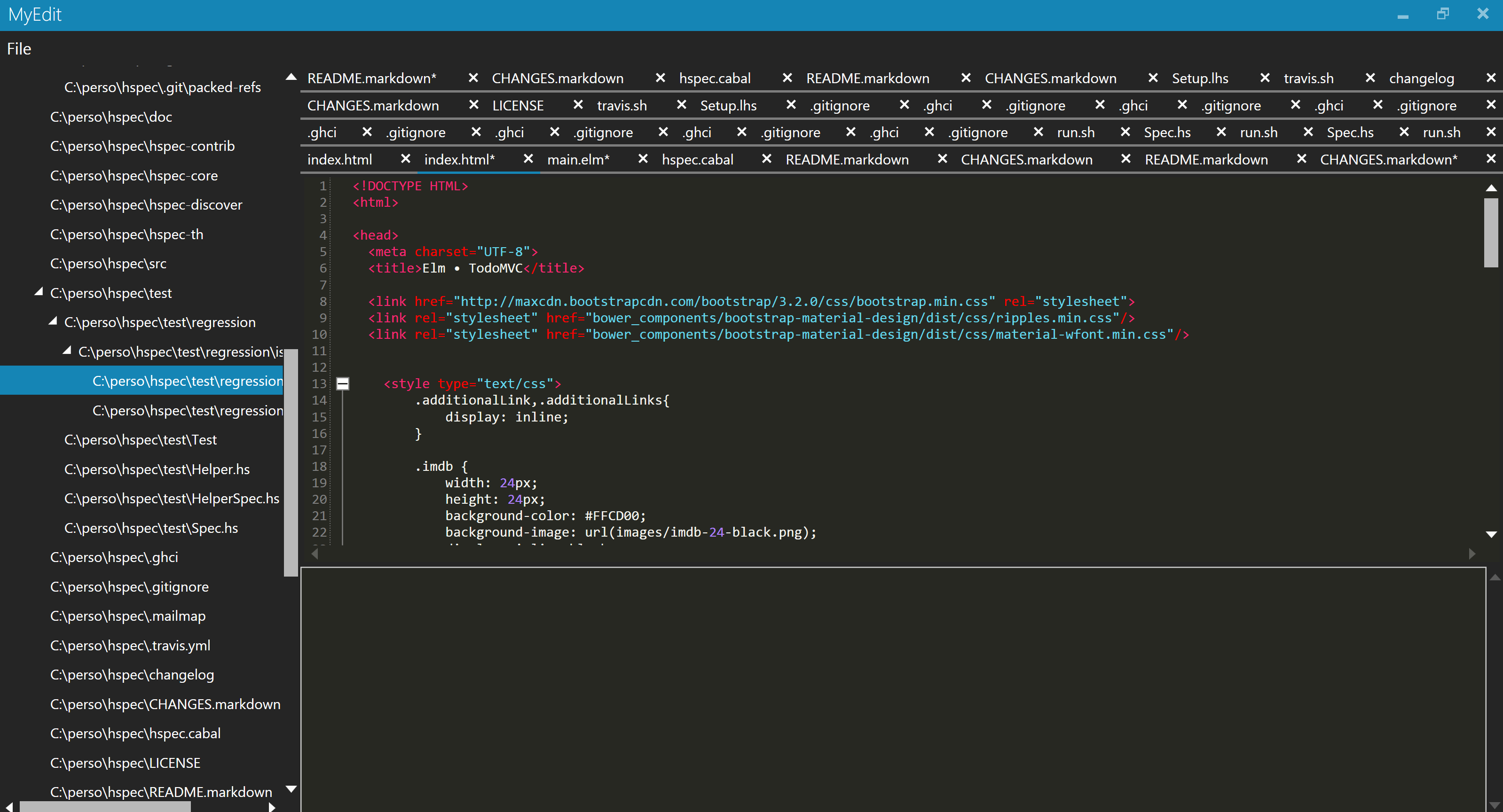
Task: Click the file tree scroll-down arrow
Action: click(291, 789)
